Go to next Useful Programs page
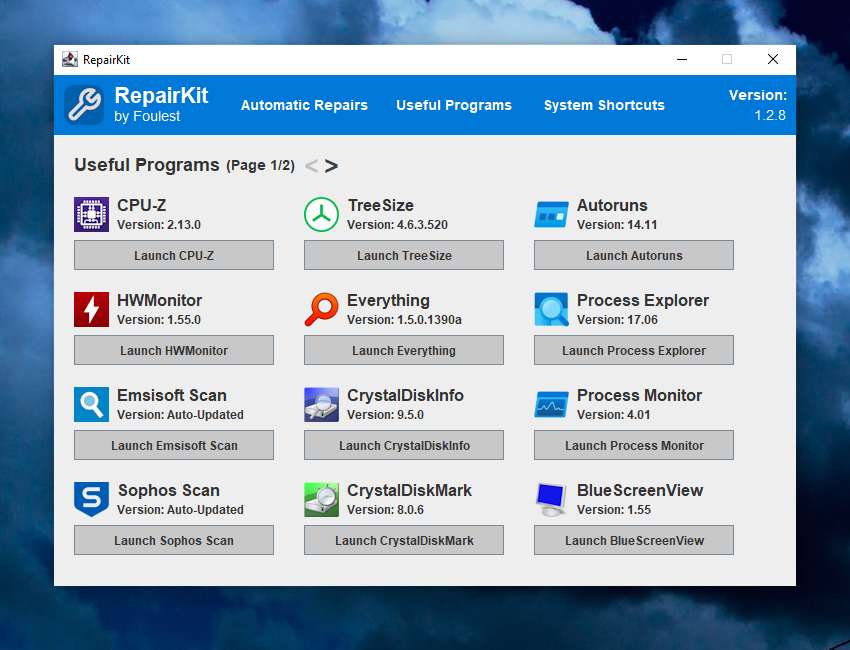Screen dimensions: 850x650 tap(331, 165)
